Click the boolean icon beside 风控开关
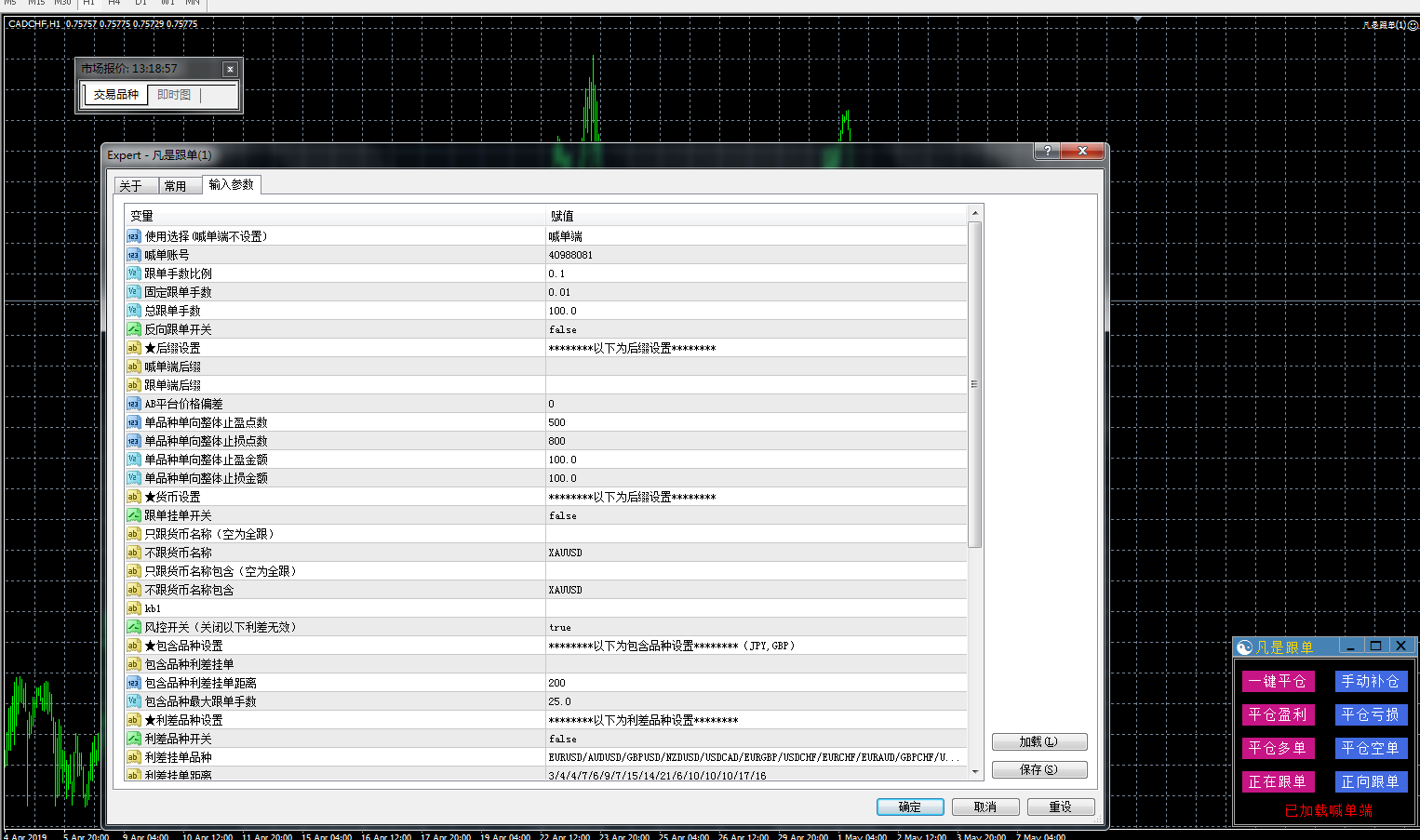 tap(133, 627)
